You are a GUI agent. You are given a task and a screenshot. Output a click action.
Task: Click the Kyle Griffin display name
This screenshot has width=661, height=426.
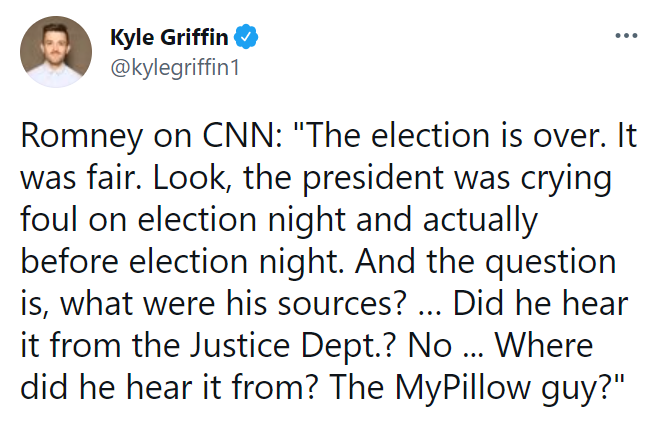point(169,37)
